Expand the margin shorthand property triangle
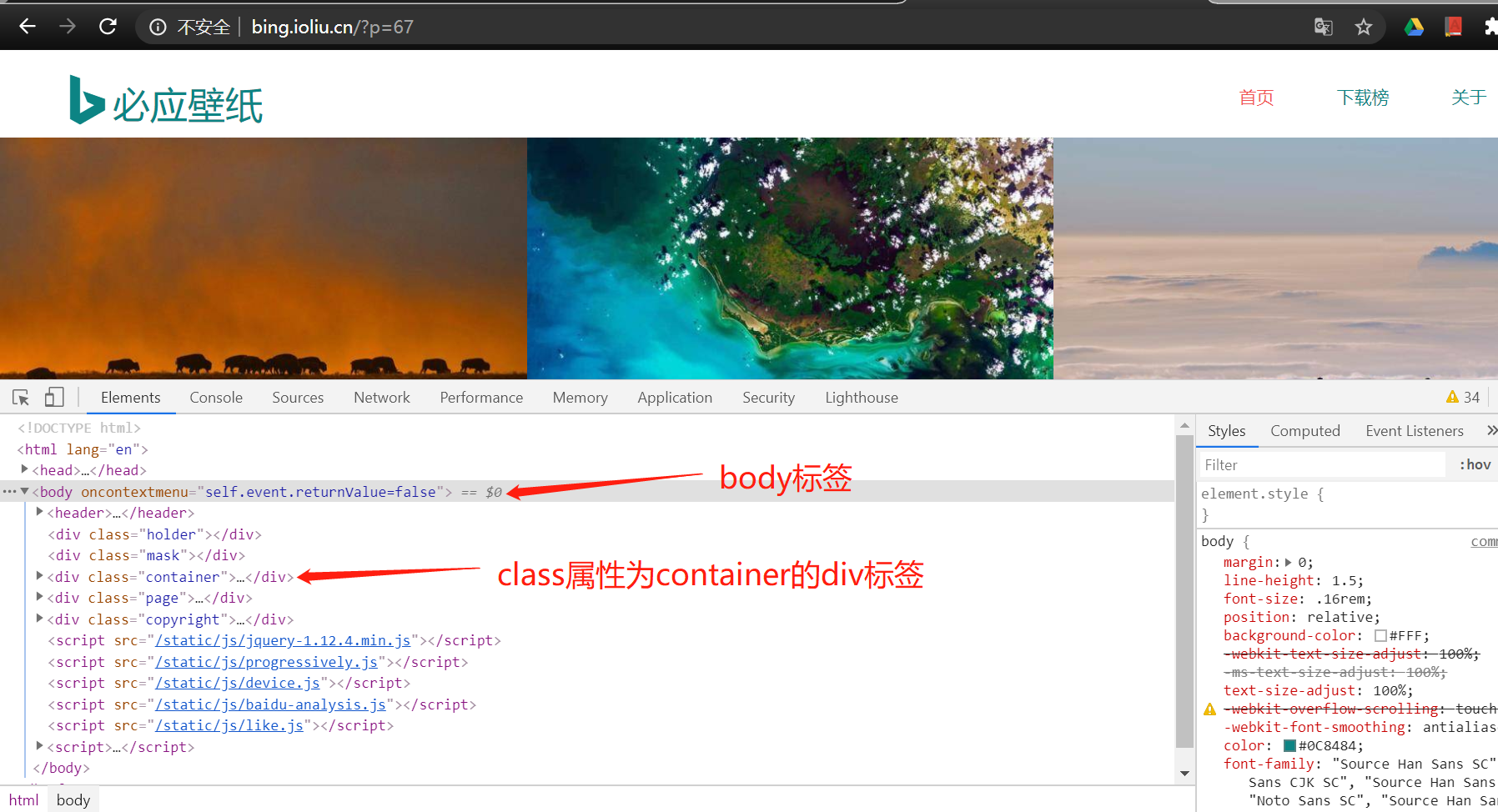 (x=1289, y=563)
